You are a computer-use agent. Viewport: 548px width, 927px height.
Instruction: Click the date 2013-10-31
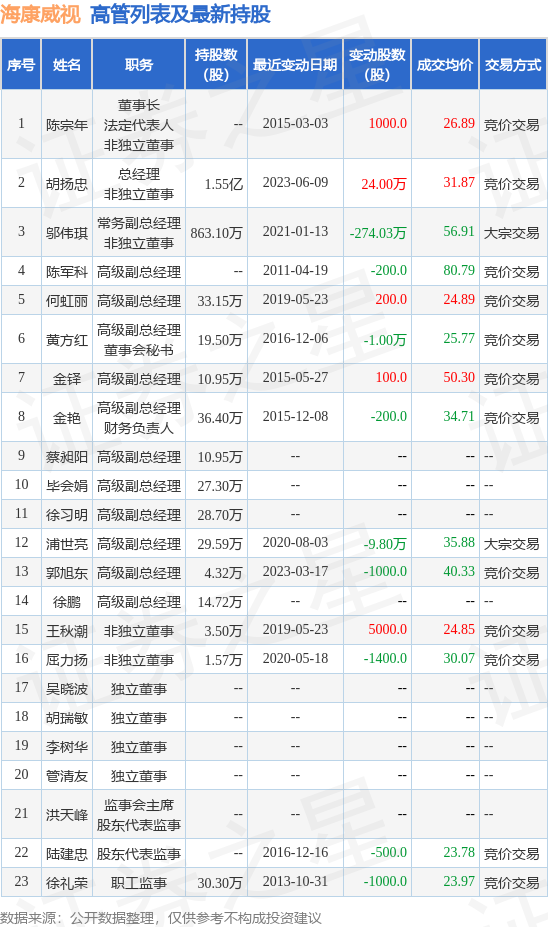[295, 881]
